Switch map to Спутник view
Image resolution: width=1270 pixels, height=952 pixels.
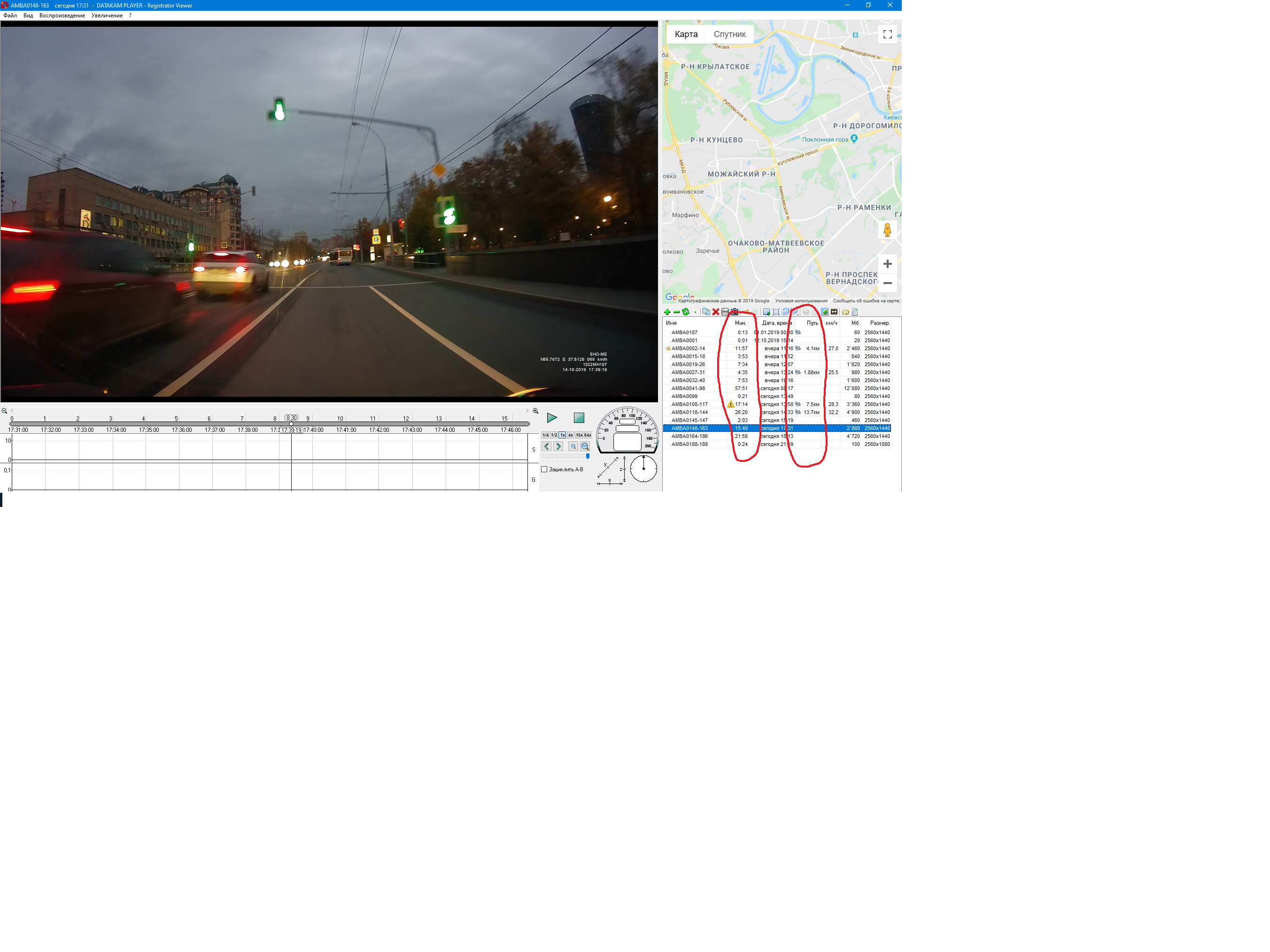tap(729, 34)
